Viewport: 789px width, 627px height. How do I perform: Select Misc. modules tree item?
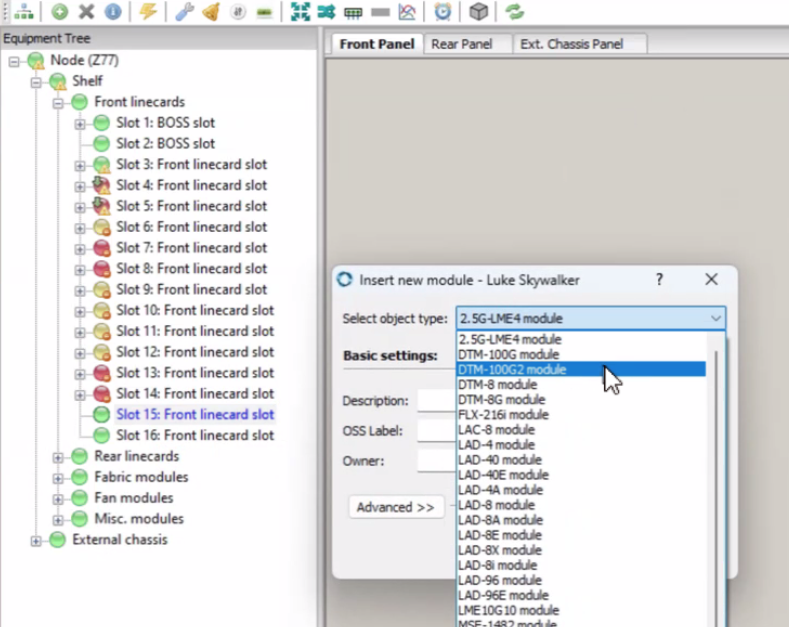coord(139,518)
